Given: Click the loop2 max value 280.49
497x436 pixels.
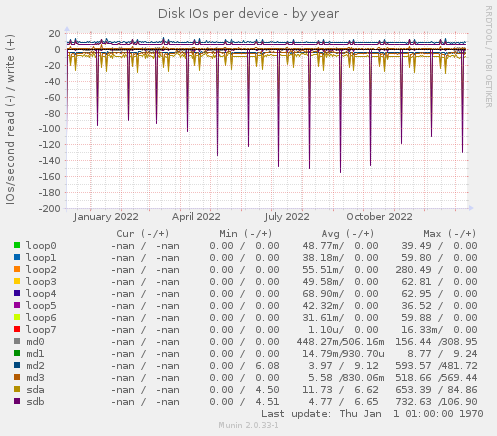Looking at the screenshot, I should pos(413,270).
